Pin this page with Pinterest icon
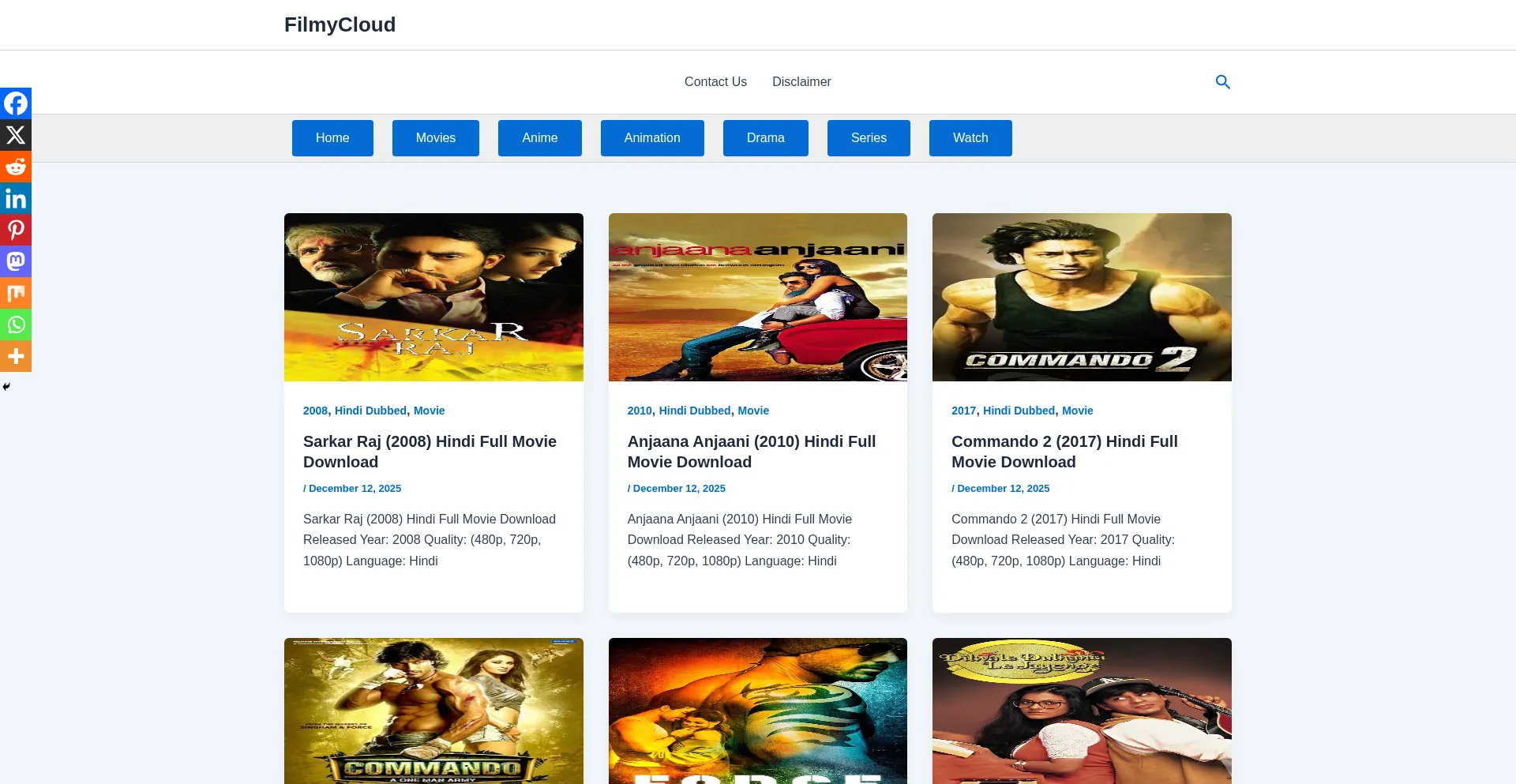Viewport: 1516px width, 784px height. 16,230
